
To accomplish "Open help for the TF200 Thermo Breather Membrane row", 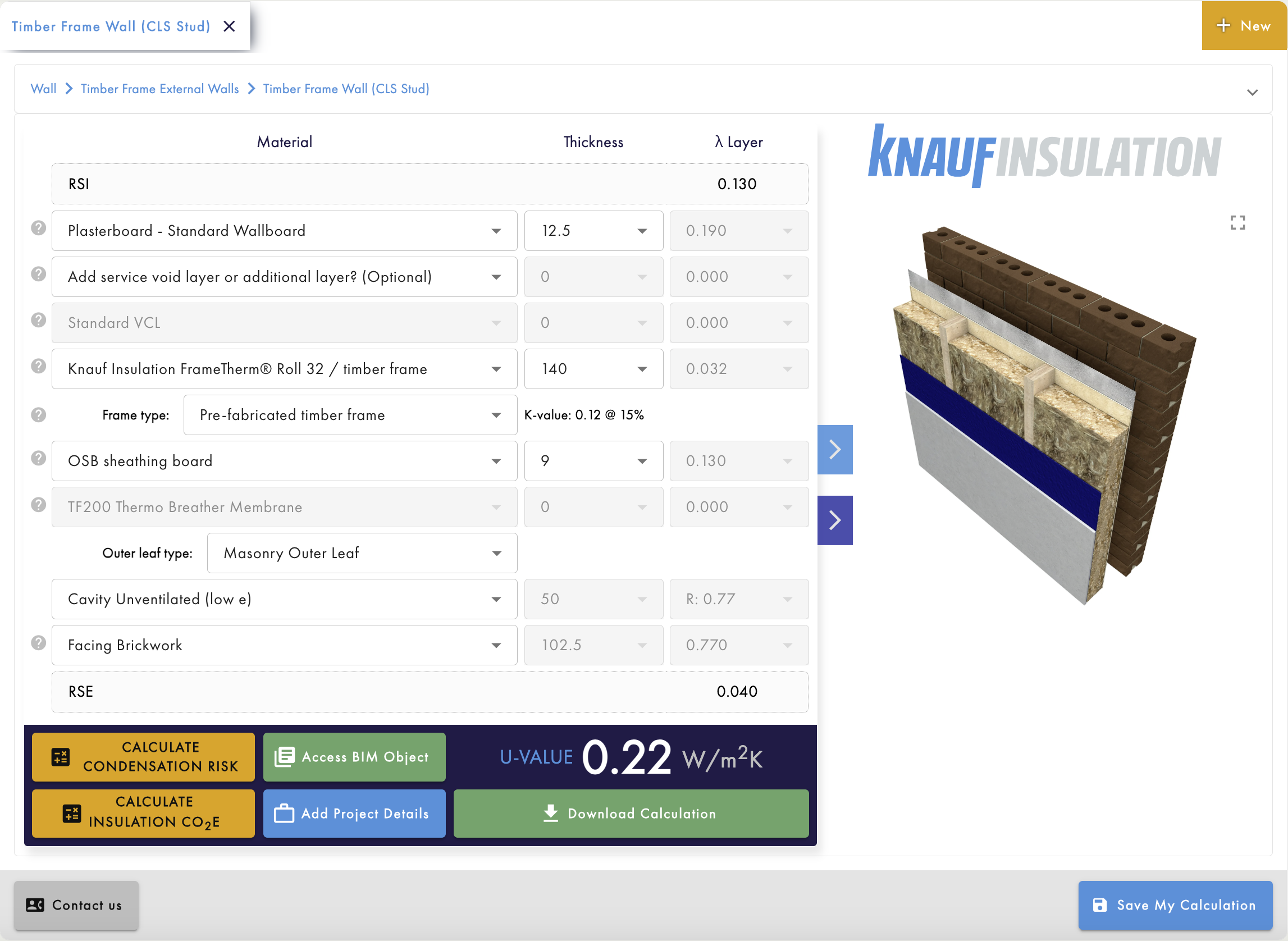I will click(x=38, y=505).
